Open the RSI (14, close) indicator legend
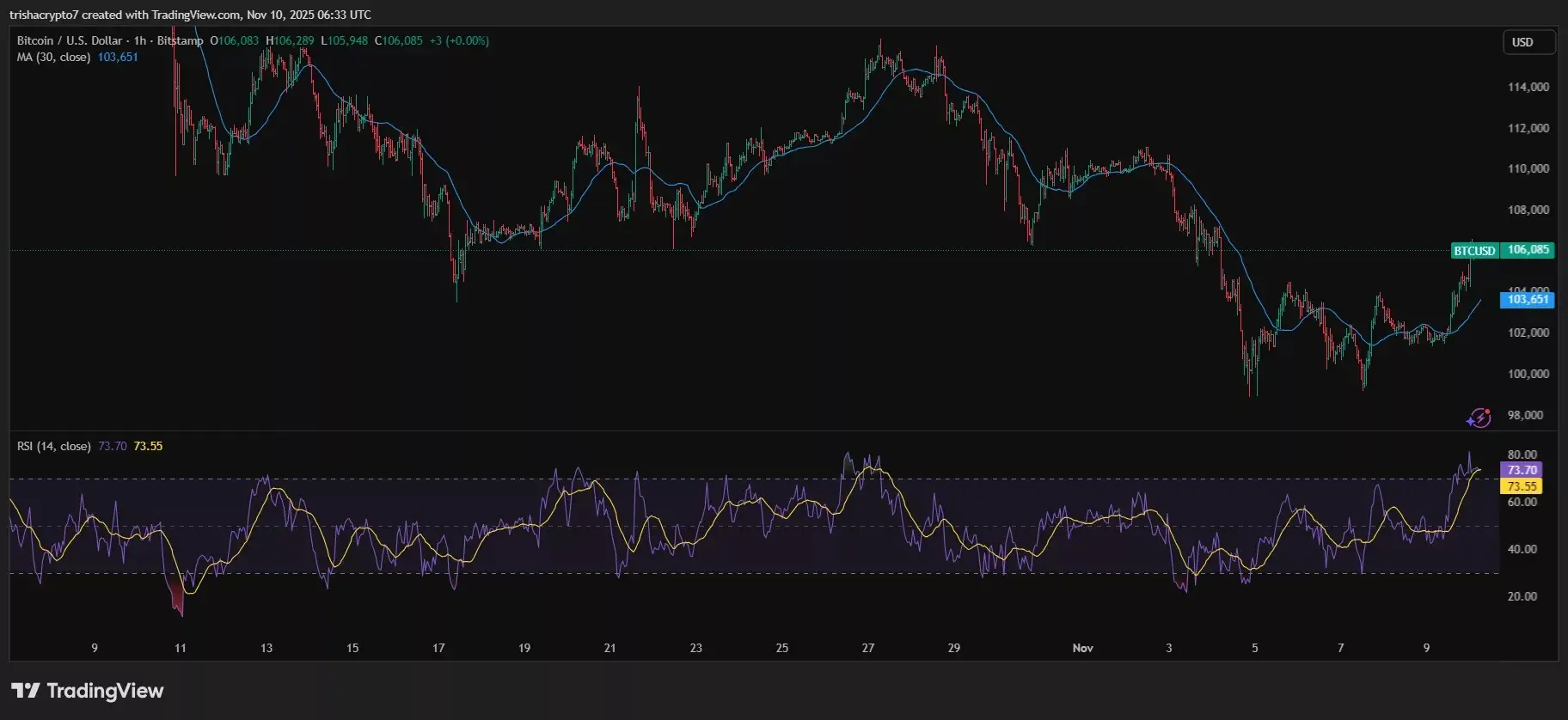 [x=53, y=446]
